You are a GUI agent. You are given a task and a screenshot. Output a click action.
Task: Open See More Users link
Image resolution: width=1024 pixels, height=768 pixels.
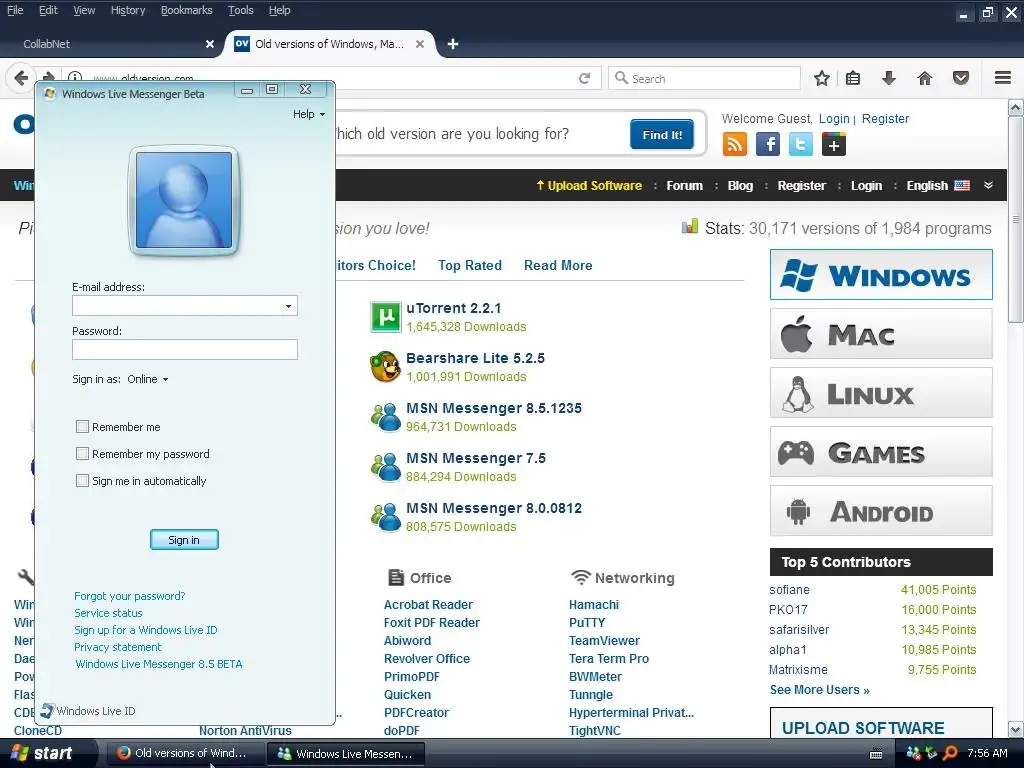(x=820, y=690)
